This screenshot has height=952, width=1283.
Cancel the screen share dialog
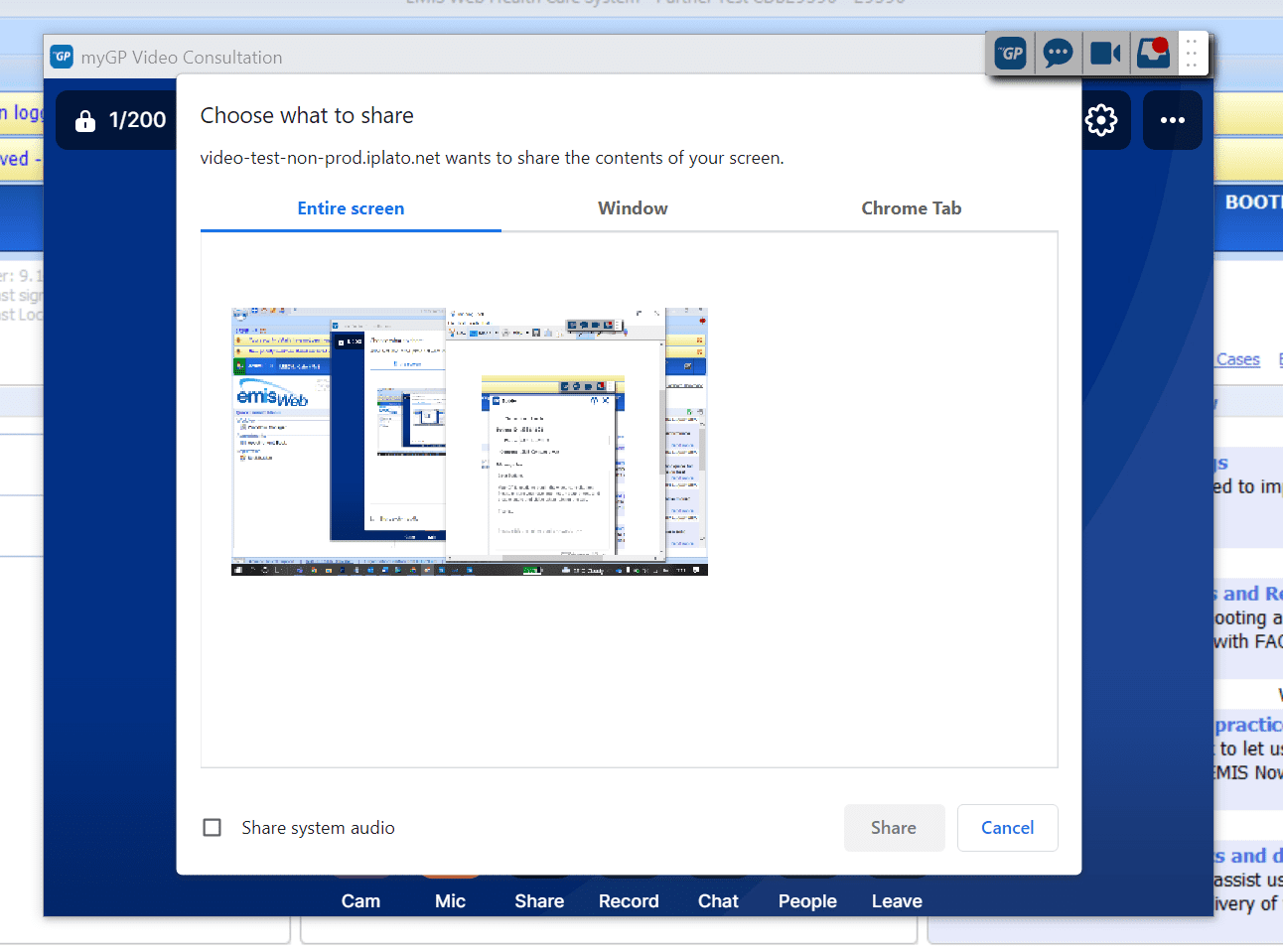click(x=1007, y=828)
